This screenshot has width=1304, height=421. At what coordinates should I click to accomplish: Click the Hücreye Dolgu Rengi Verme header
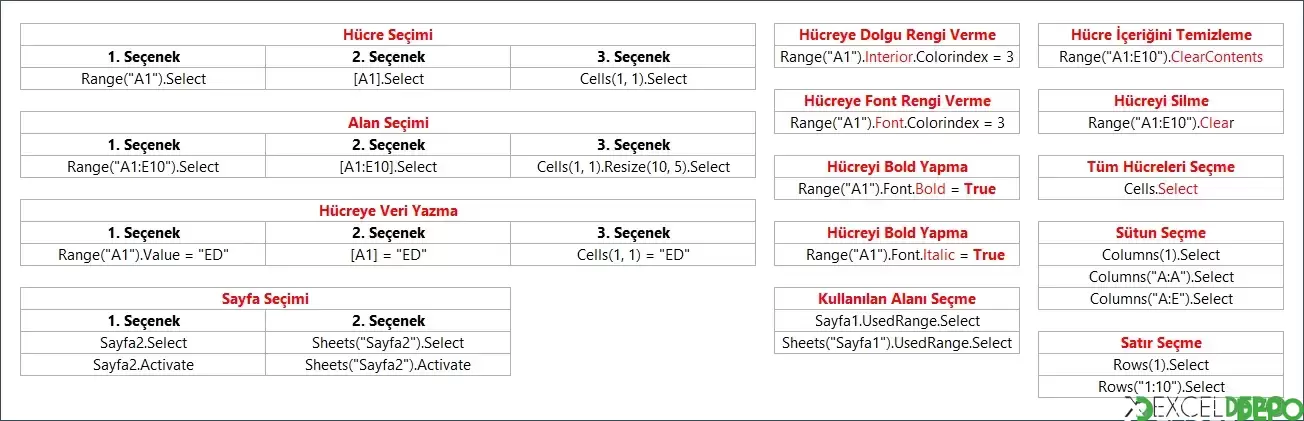click(x=897, y=35)
